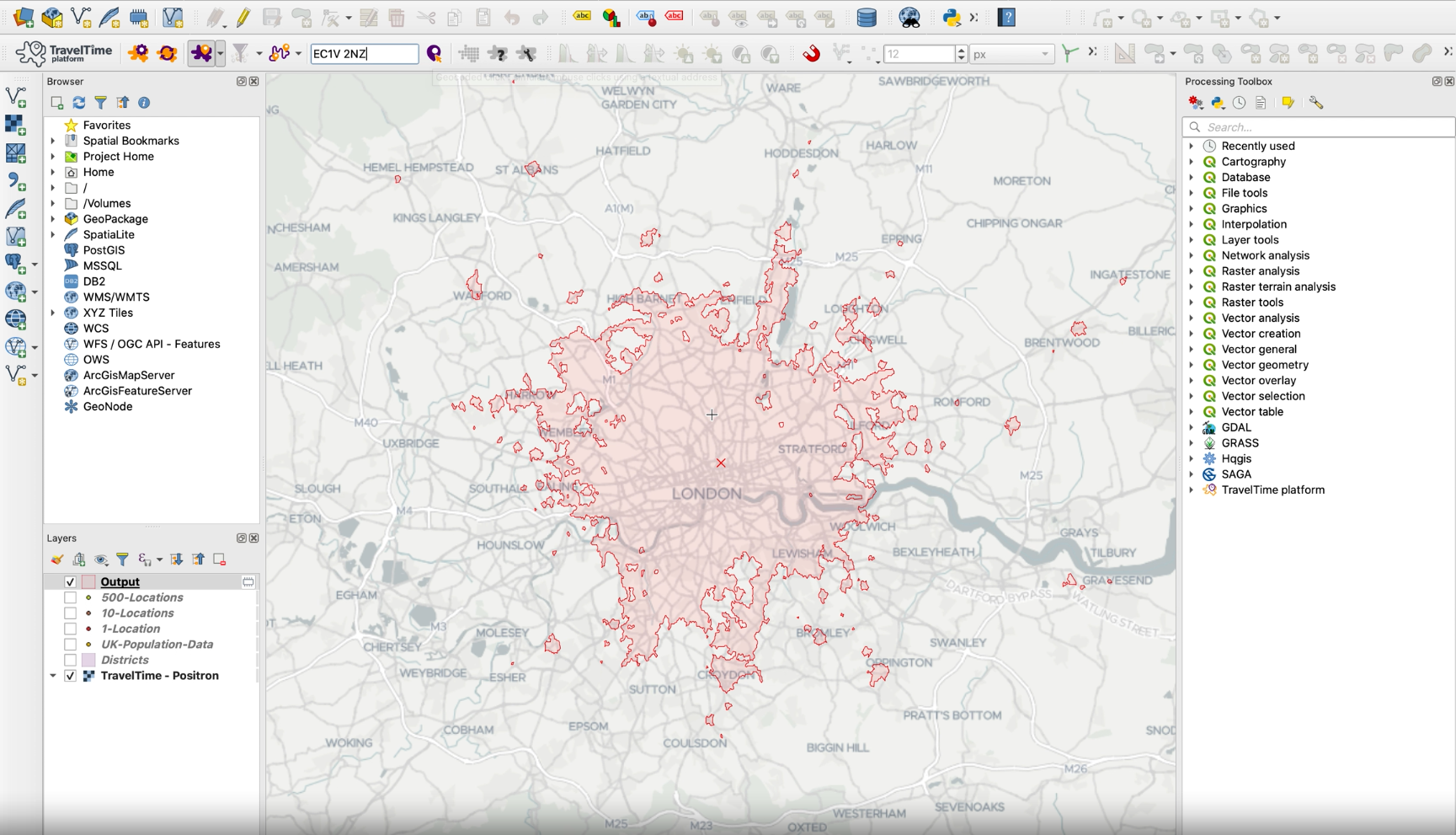Enable snapping with the red magnet icon
1456x835 pixels.
point(811,54)
